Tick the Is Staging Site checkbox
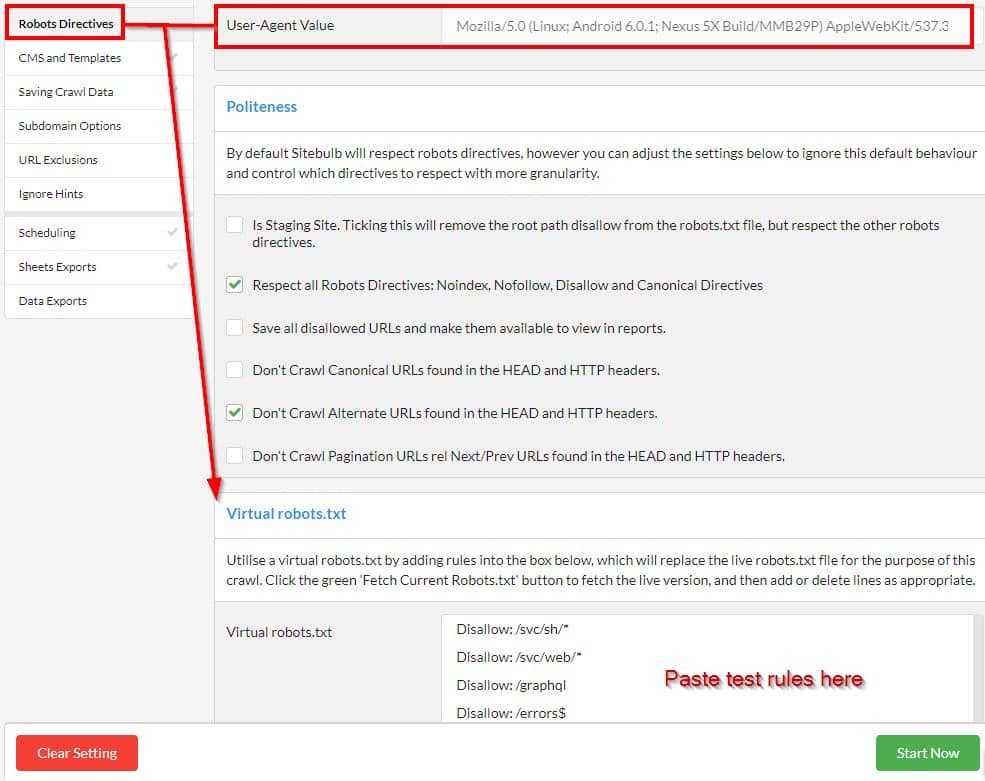Screen dimensions: 985x781 pyautogui.click(x=235, y=225)
